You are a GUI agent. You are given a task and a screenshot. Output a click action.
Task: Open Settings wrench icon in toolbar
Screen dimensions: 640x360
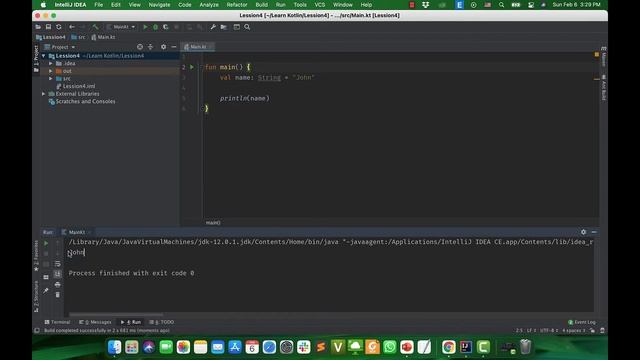click(x=213, y=27)
